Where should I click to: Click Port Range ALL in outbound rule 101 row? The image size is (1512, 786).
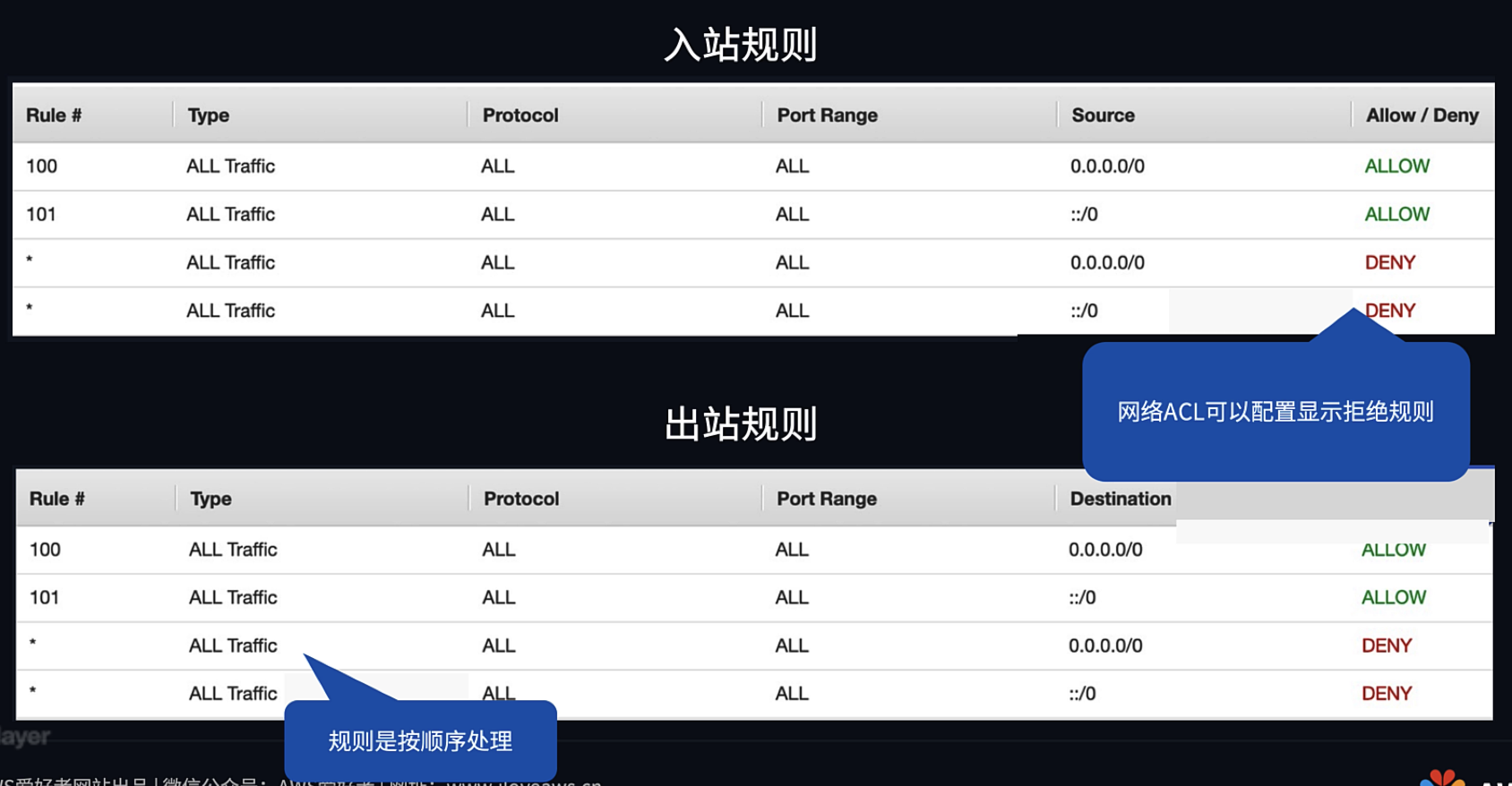pos(792,597)
